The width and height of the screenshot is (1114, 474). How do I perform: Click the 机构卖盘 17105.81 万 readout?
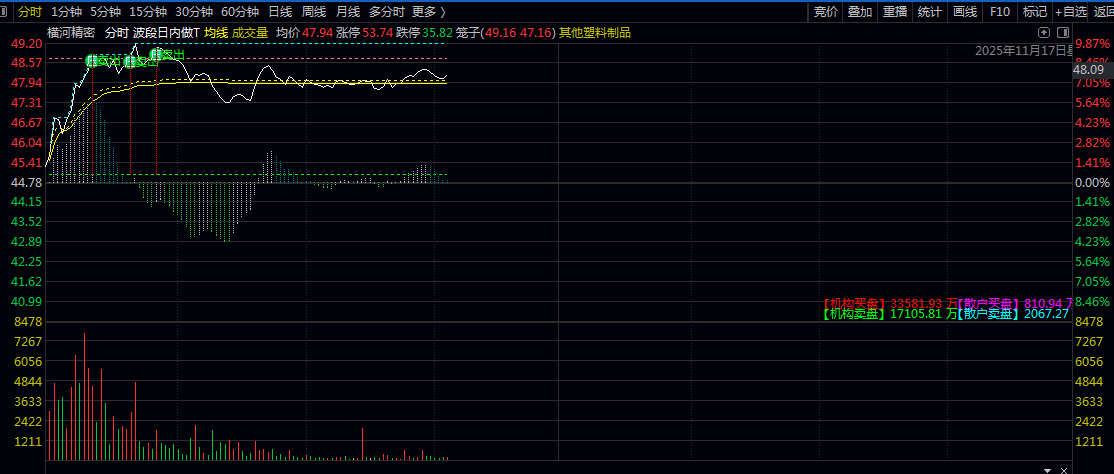(889, 313)
